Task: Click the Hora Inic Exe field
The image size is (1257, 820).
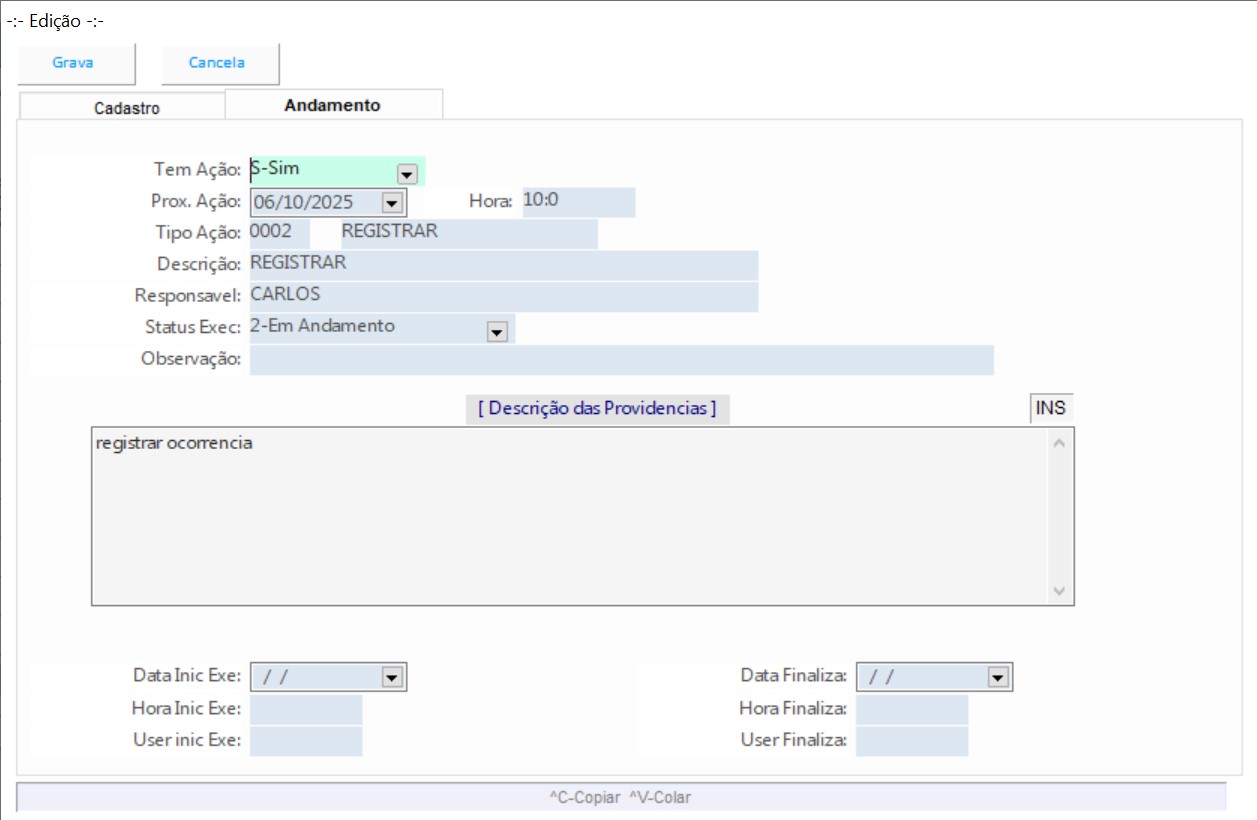Action: click(306, 709)
